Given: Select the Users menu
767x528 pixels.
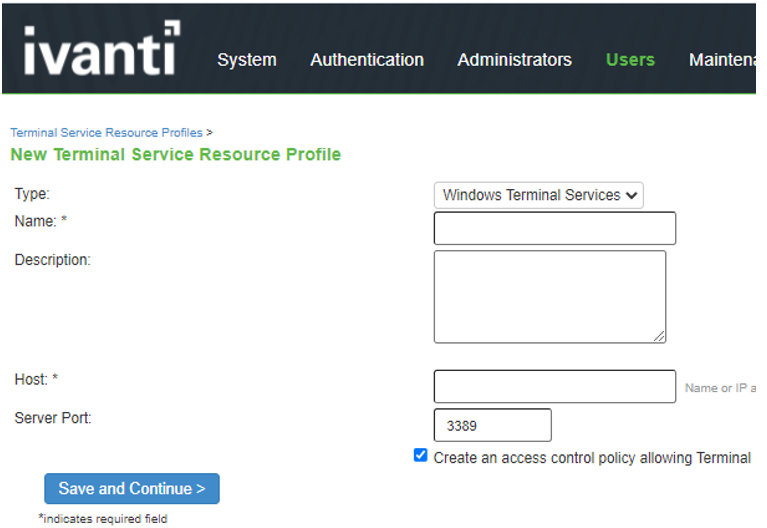Looking at the screenshot, I should (630, 60).
